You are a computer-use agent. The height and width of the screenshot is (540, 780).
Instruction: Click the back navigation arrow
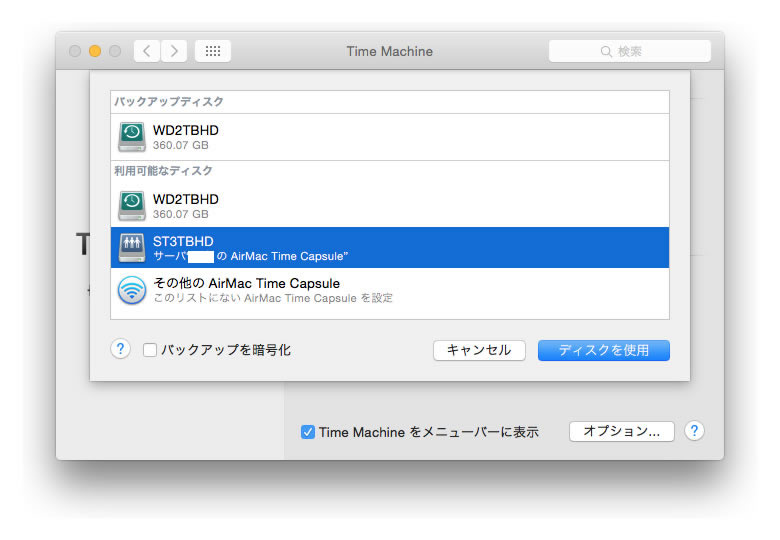click(147, 51)
